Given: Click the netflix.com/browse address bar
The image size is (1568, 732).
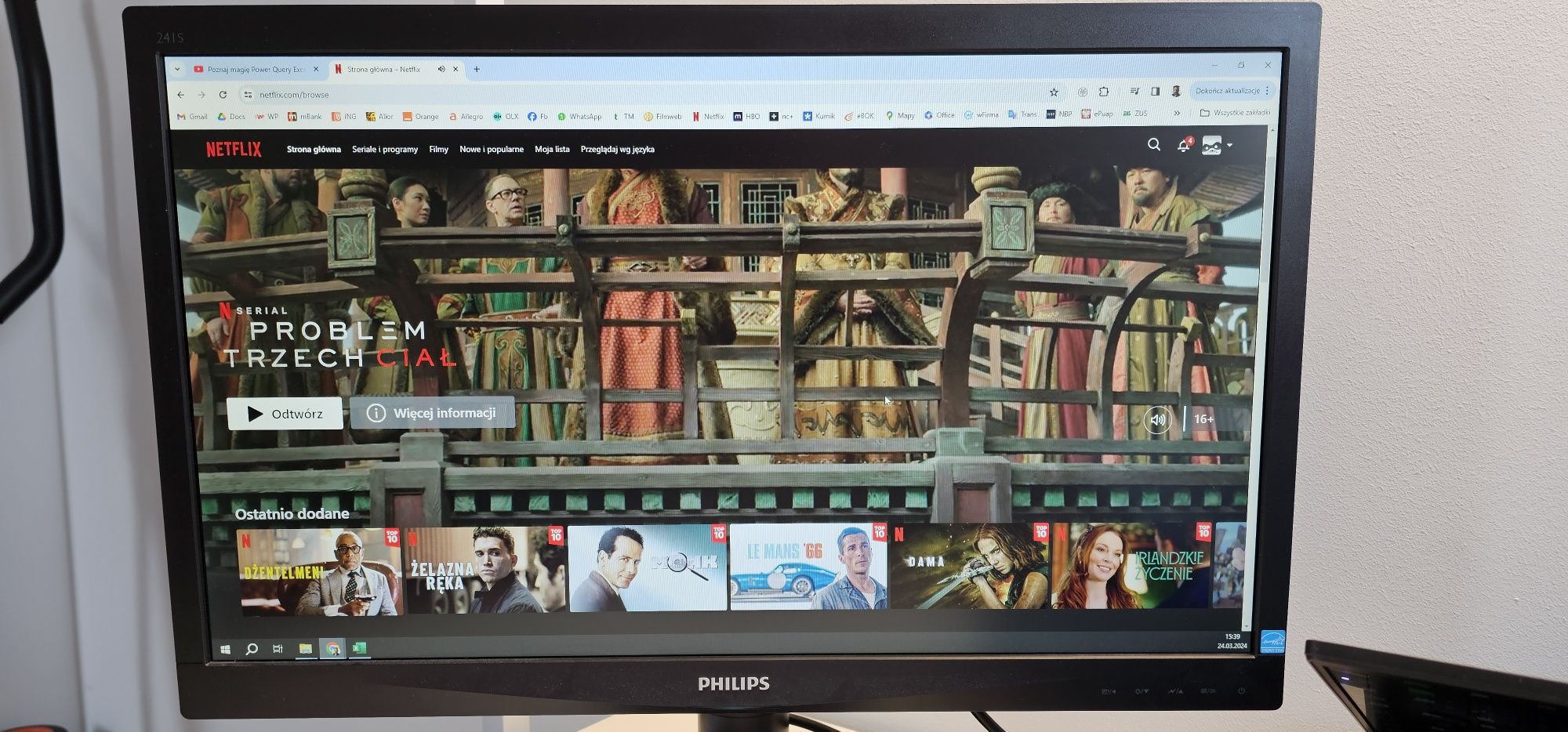Looking at the screenshot, I should tap(651, 94).
